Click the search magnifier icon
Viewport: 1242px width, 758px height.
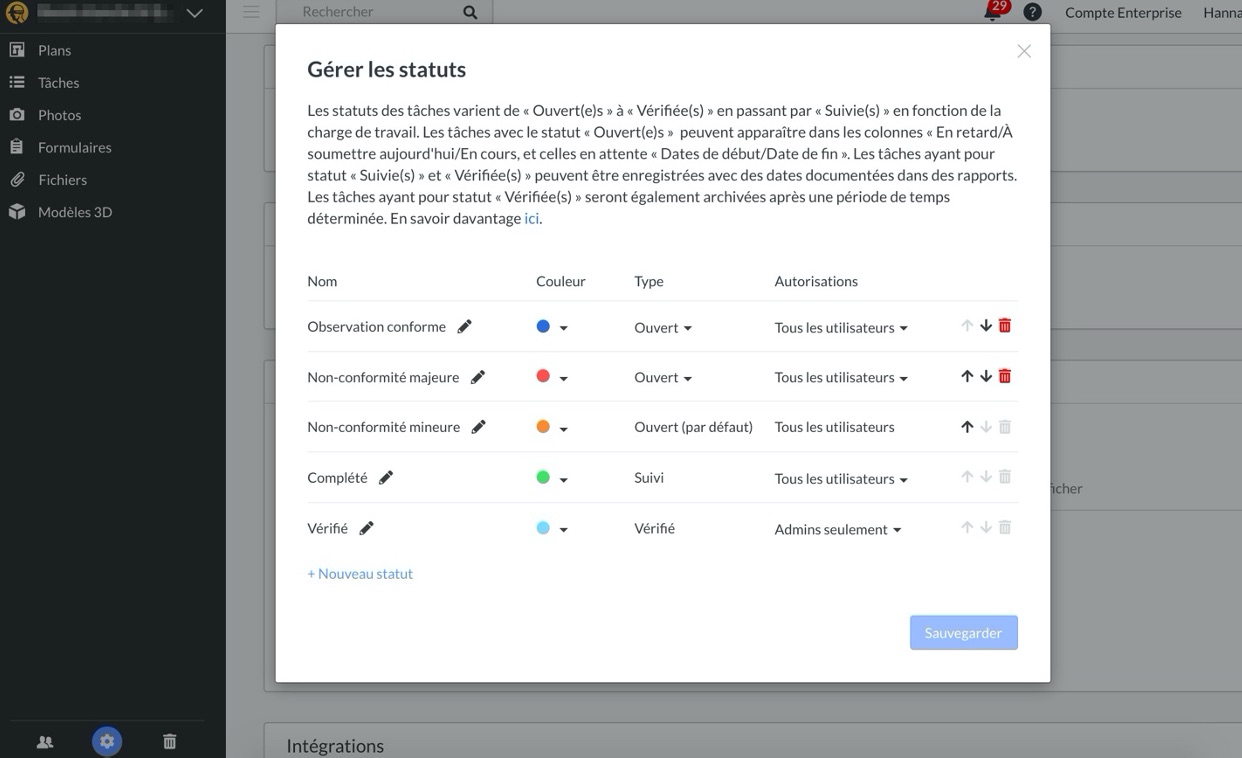click(471, 12)
